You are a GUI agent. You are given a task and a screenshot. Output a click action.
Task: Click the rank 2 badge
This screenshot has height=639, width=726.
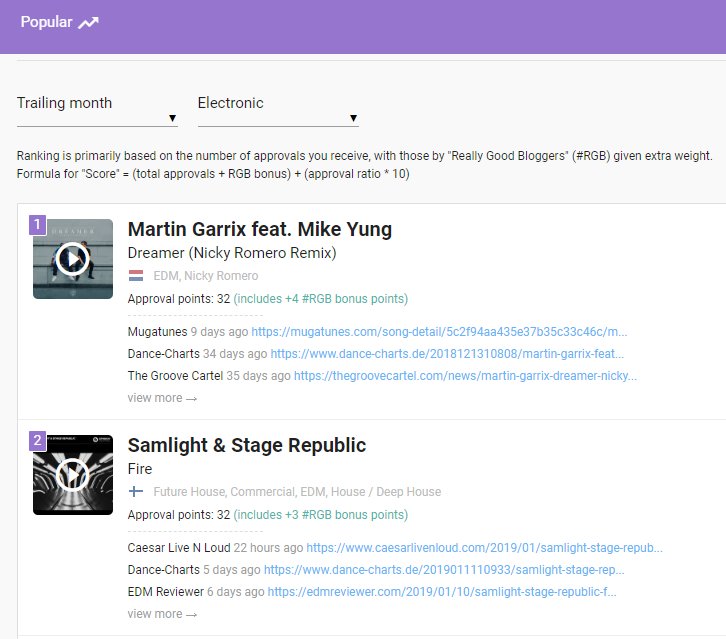tap(38, 440)
